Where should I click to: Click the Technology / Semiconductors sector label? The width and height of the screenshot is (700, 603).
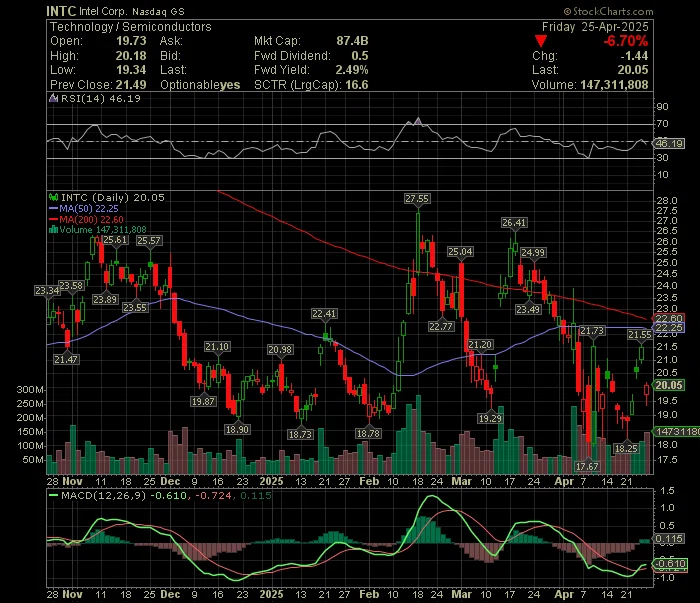[x=130, y=27]
